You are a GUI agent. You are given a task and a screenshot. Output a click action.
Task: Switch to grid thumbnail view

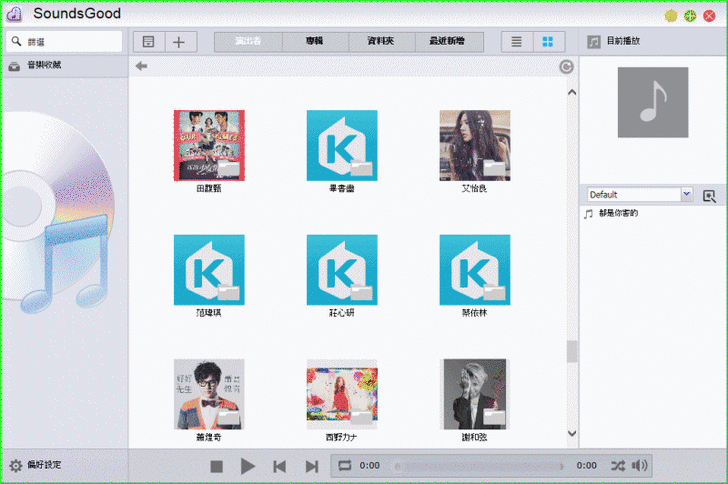click(548, 42)
